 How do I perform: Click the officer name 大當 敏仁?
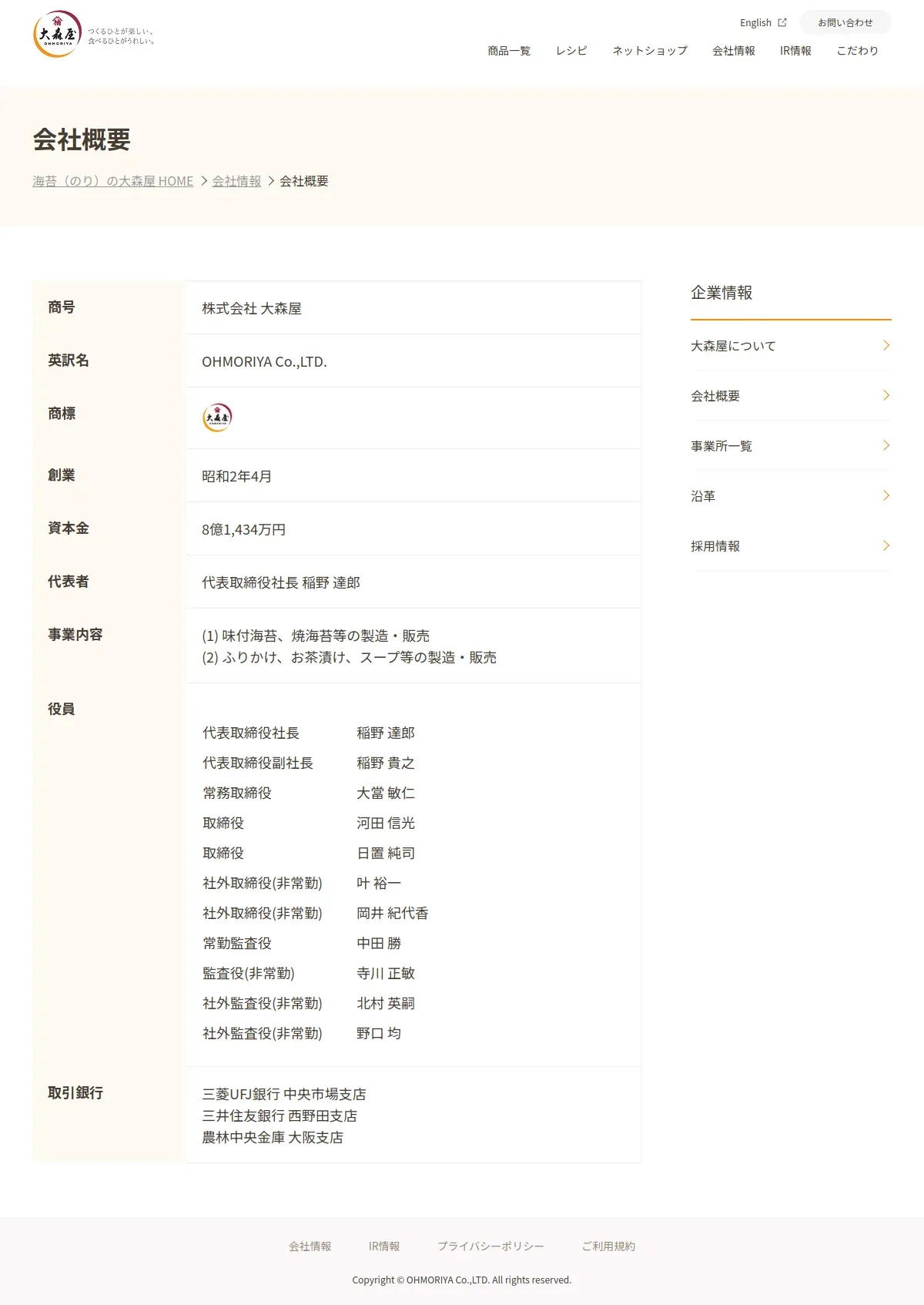tap(386, 793)
